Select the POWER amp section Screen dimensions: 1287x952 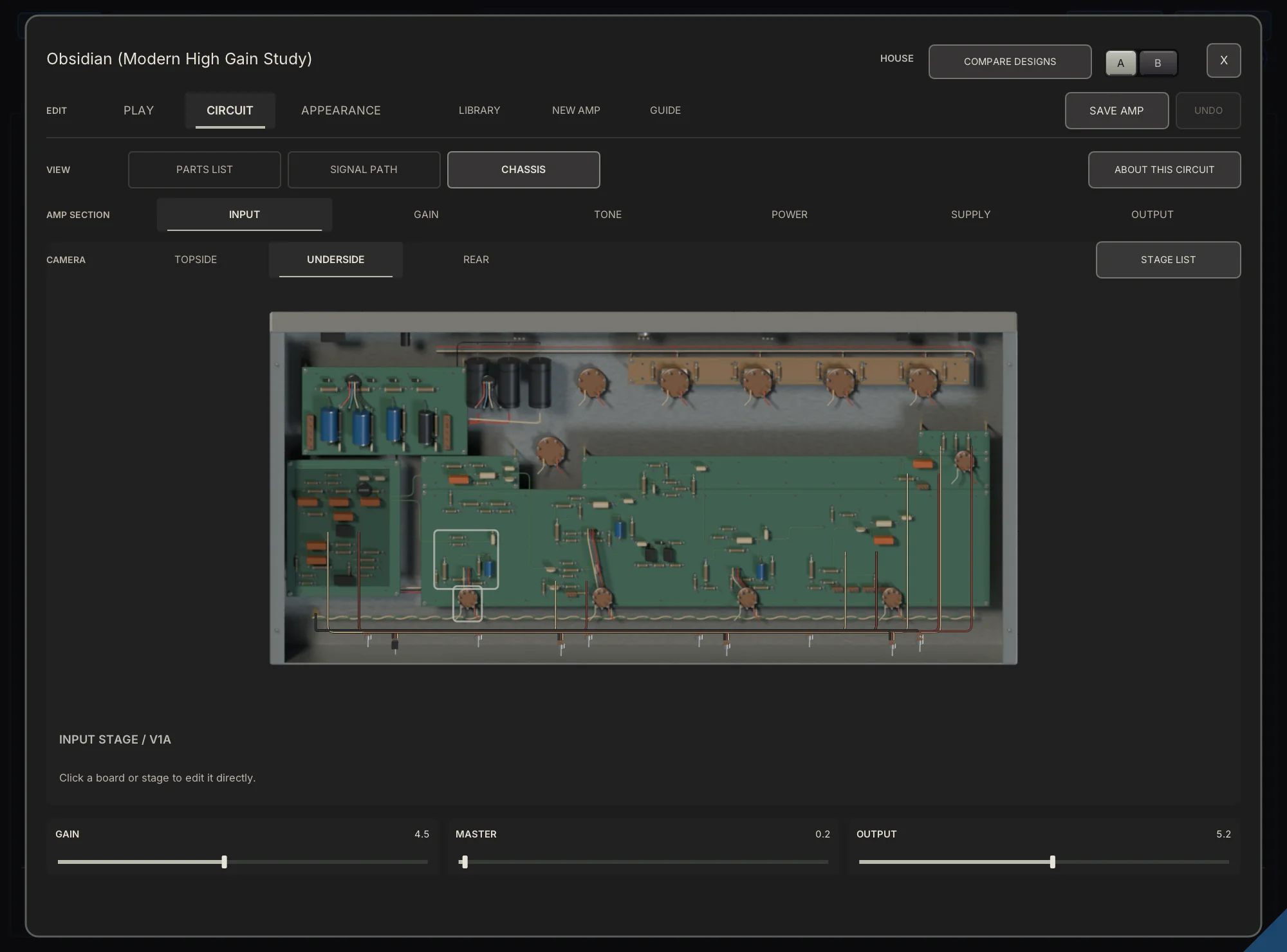[789, 215]
